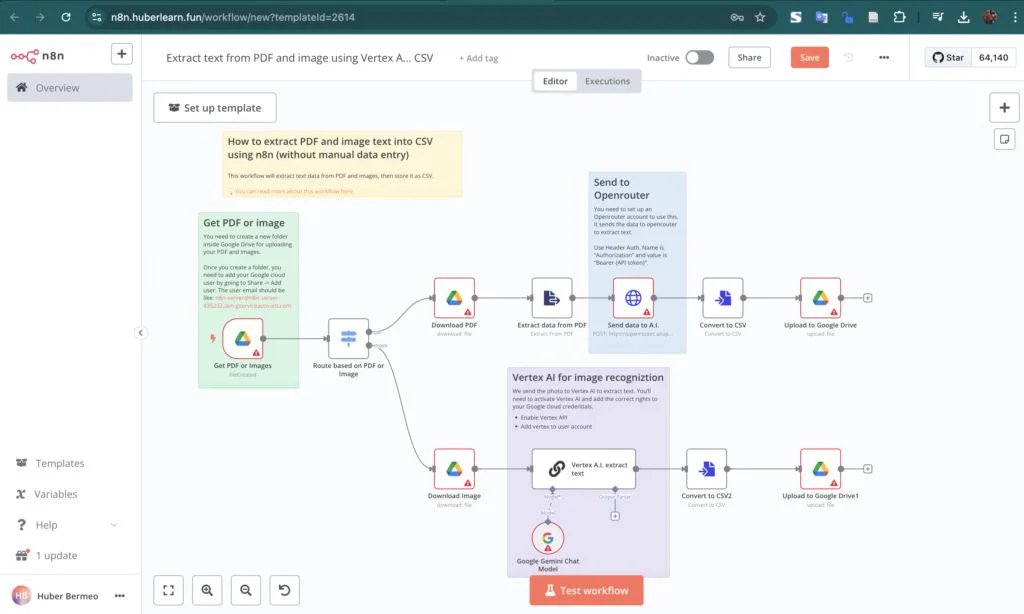Image resolution: width=1024 pixels, height=614 pixels.
Task: Zoom in on the canvas
Action: [x=207, y=590]
